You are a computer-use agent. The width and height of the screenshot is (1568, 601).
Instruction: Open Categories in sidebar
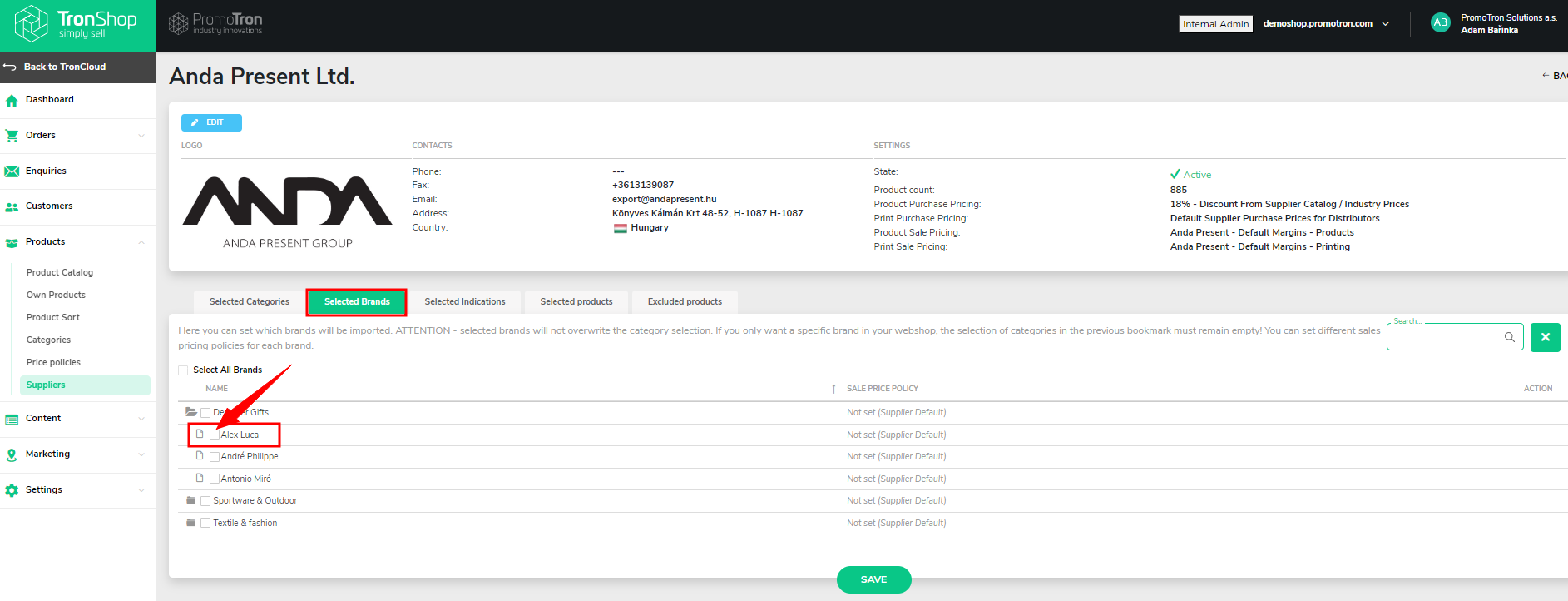click(x=48, y=340)
